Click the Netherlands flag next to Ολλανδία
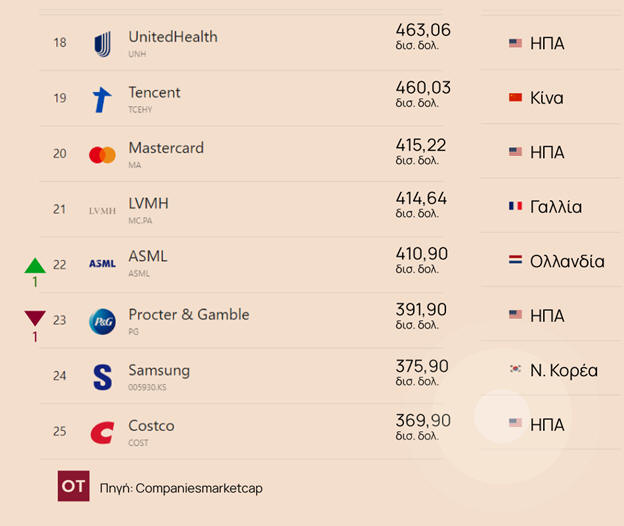The height and width of the screenshot is (526, 624). [x=516, y=261]
